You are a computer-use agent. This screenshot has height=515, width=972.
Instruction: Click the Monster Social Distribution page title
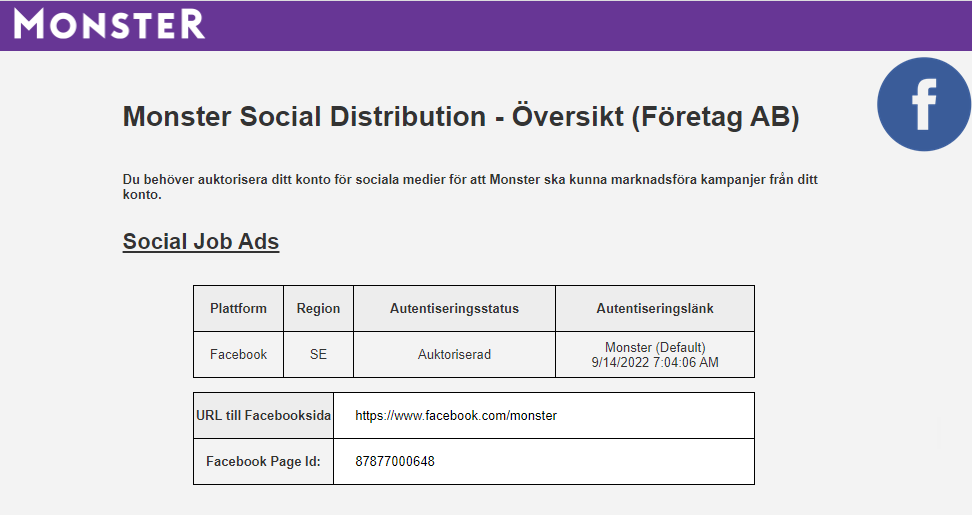coord(461,117)
